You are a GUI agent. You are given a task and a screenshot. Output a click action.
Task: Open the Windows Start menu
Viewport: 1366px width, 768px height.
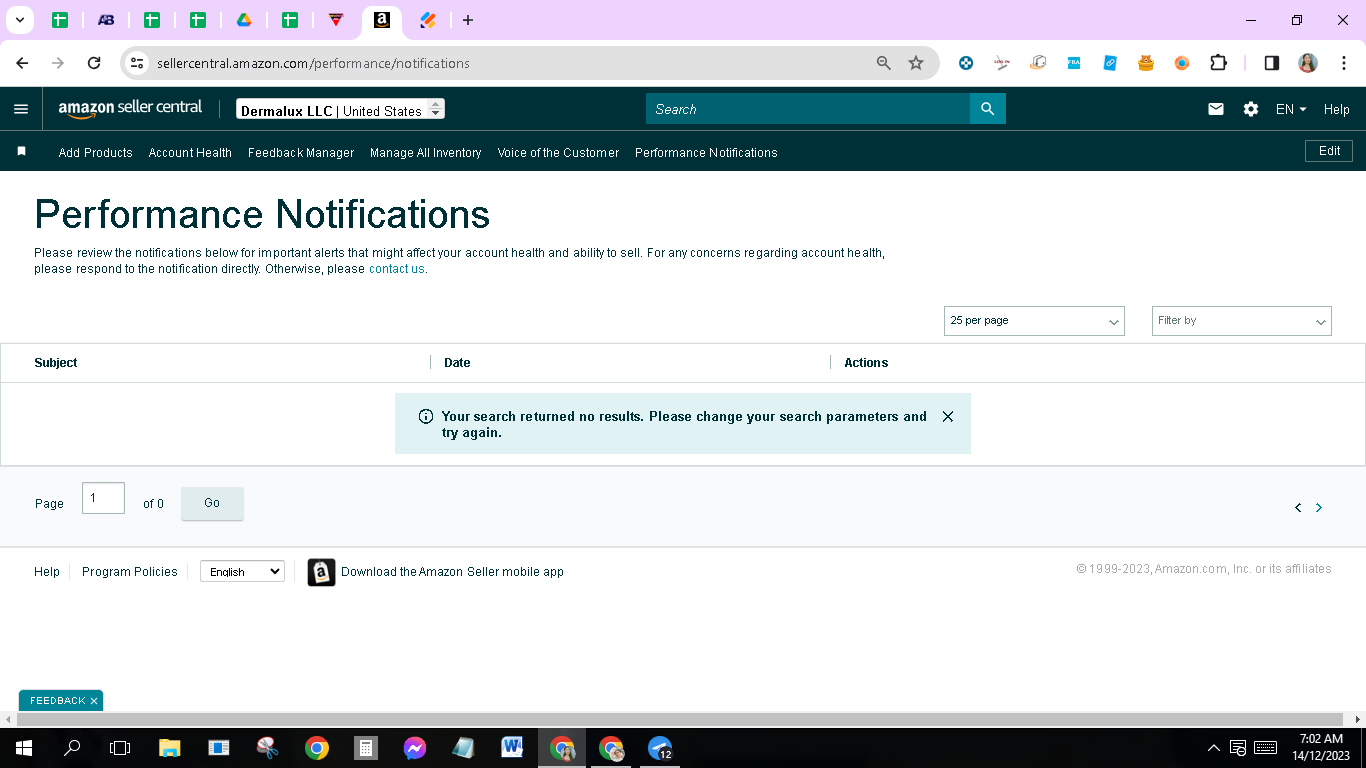click(x=24, y=748)
